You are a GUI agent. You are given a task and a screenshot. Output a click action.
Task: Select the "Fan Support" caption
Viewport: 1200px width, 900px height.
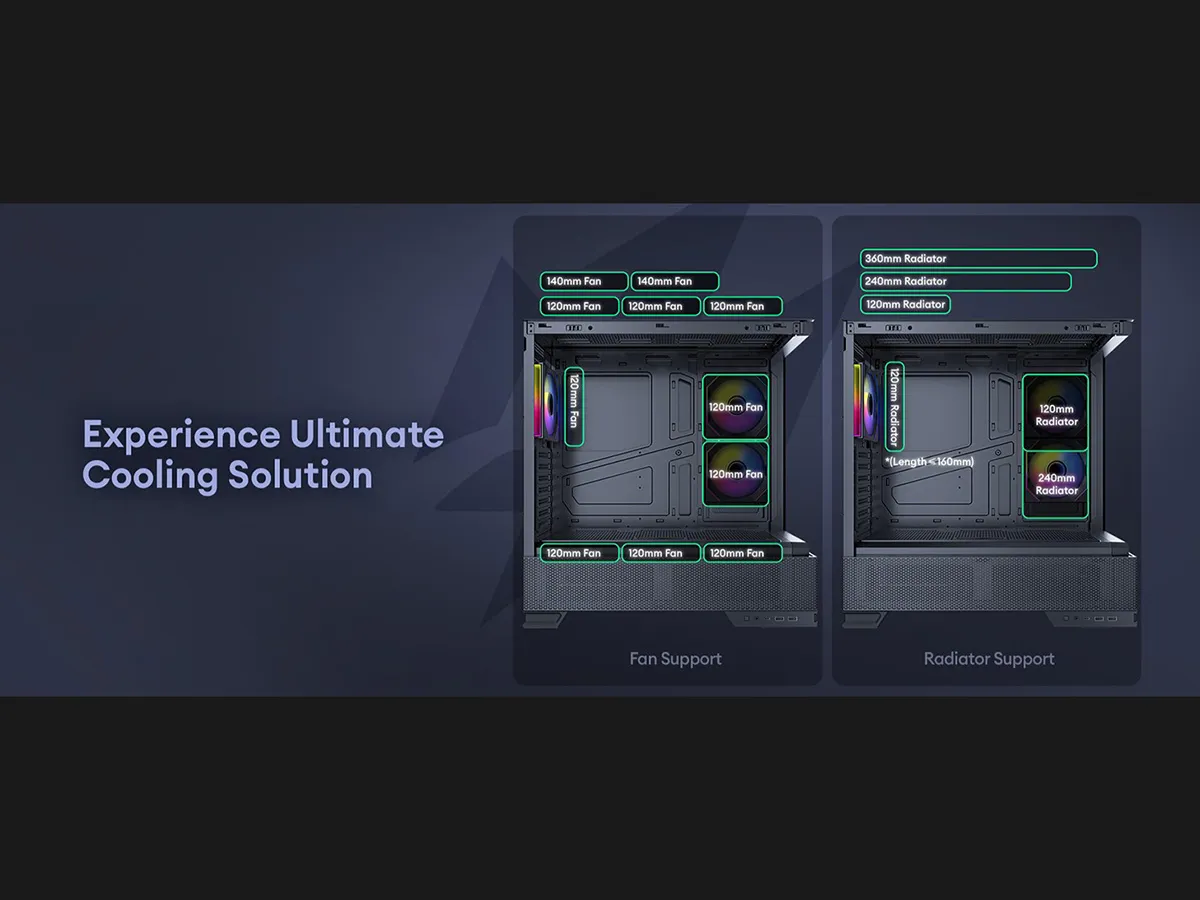[675, 659]
